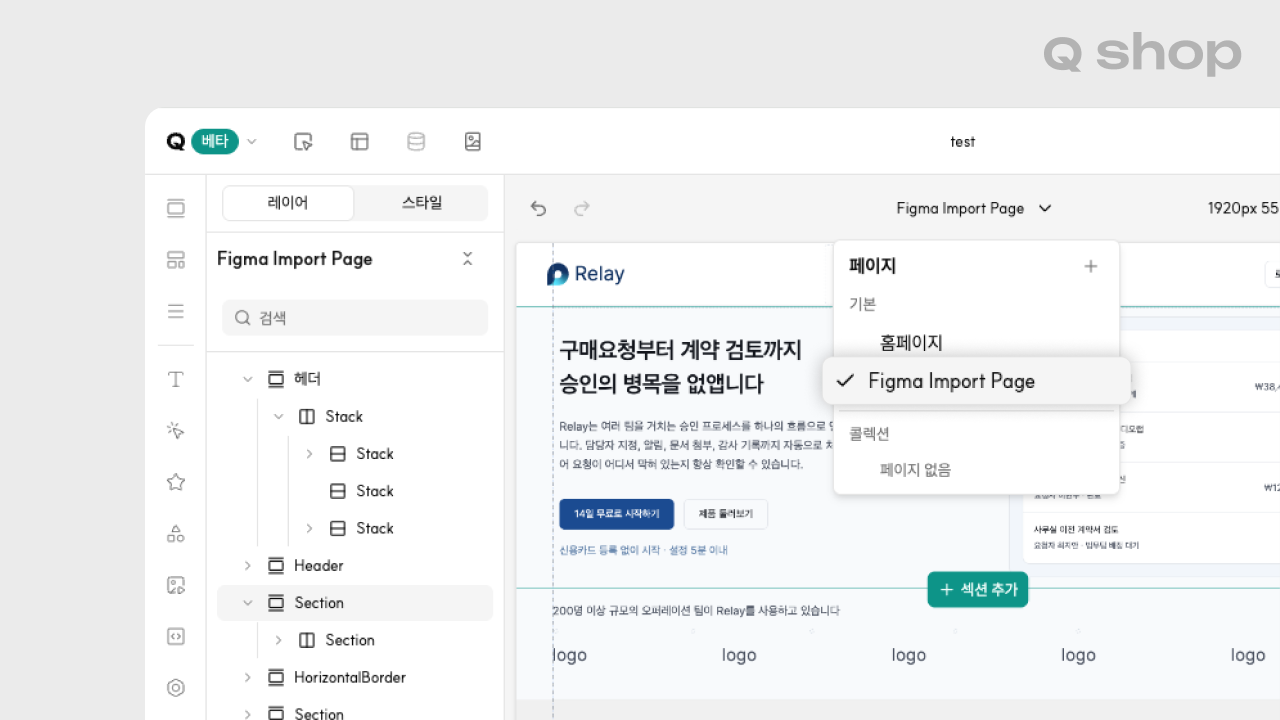Screen dimensions: 1280x720
Task: Click the hexagon settings icon in sidebar
Action: click(x=176, y=688)
